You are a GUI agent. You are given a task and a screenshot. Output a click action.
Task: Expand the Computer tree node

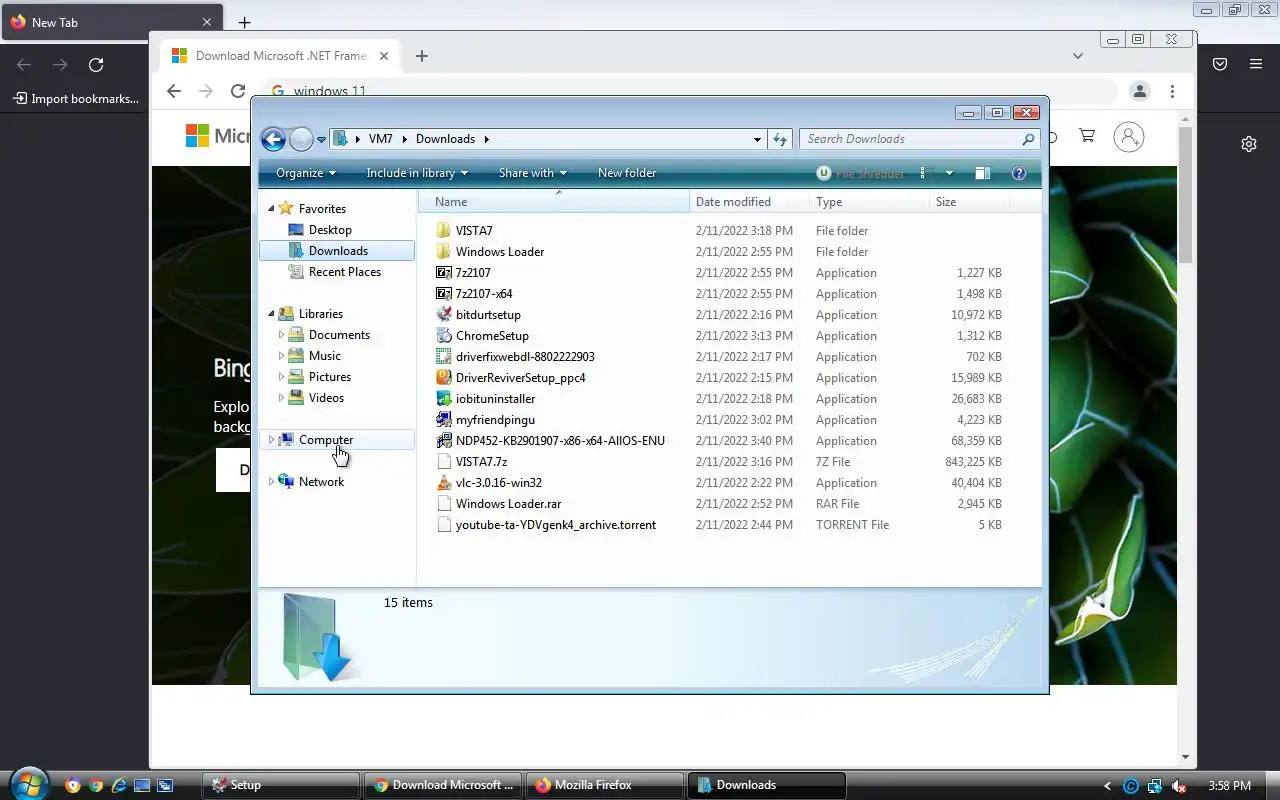coord(271,439)
